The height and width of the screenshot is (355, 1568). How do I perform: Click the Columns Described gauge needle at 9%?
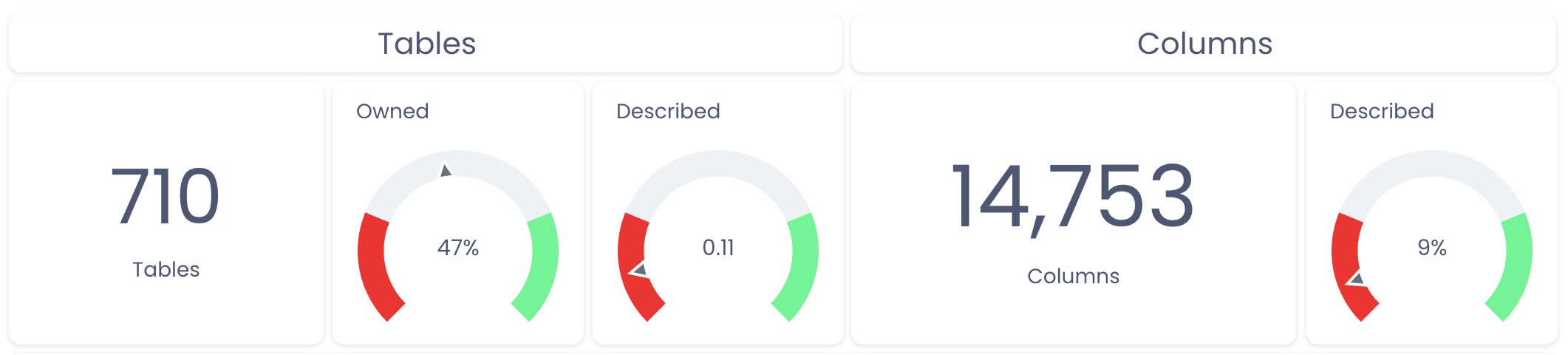pos(1357,279)
